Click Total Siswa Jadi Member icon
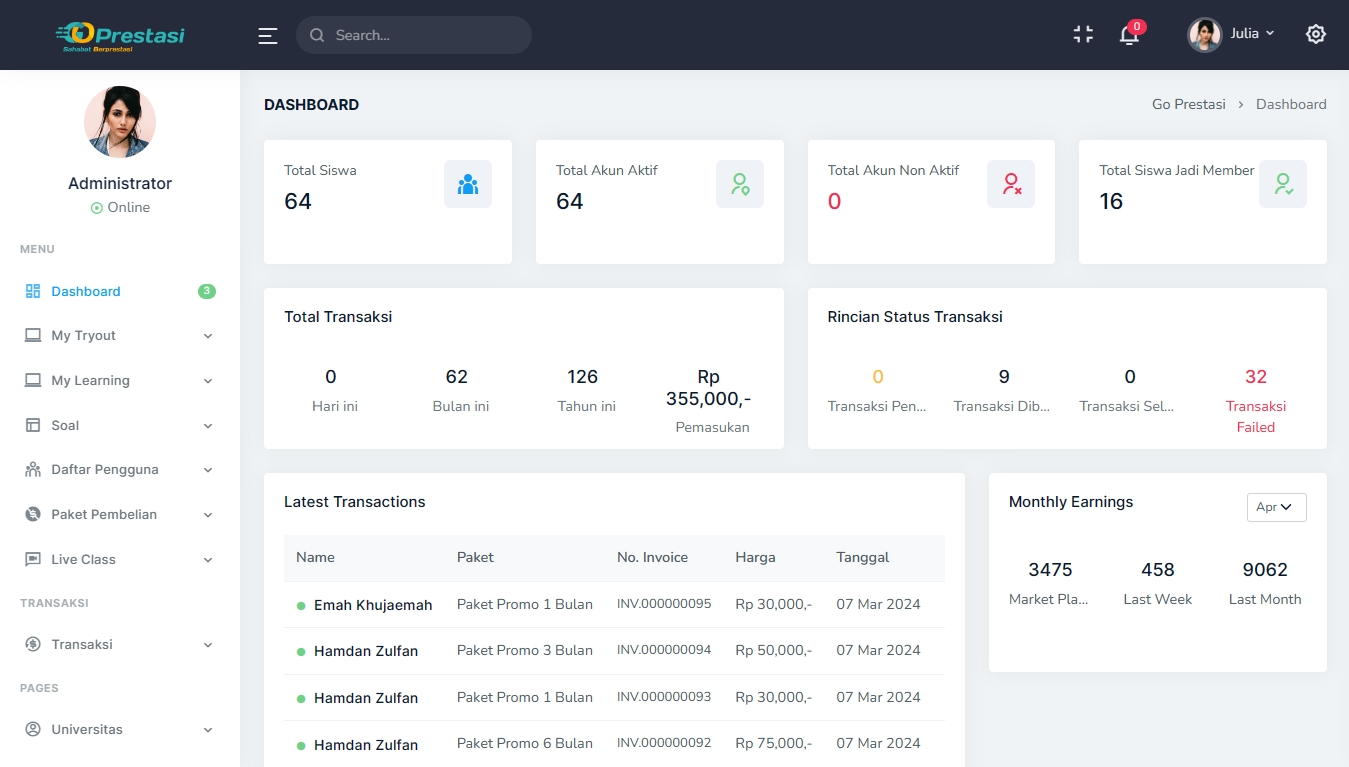1349x767 pixels. (x=1283, y=184)
